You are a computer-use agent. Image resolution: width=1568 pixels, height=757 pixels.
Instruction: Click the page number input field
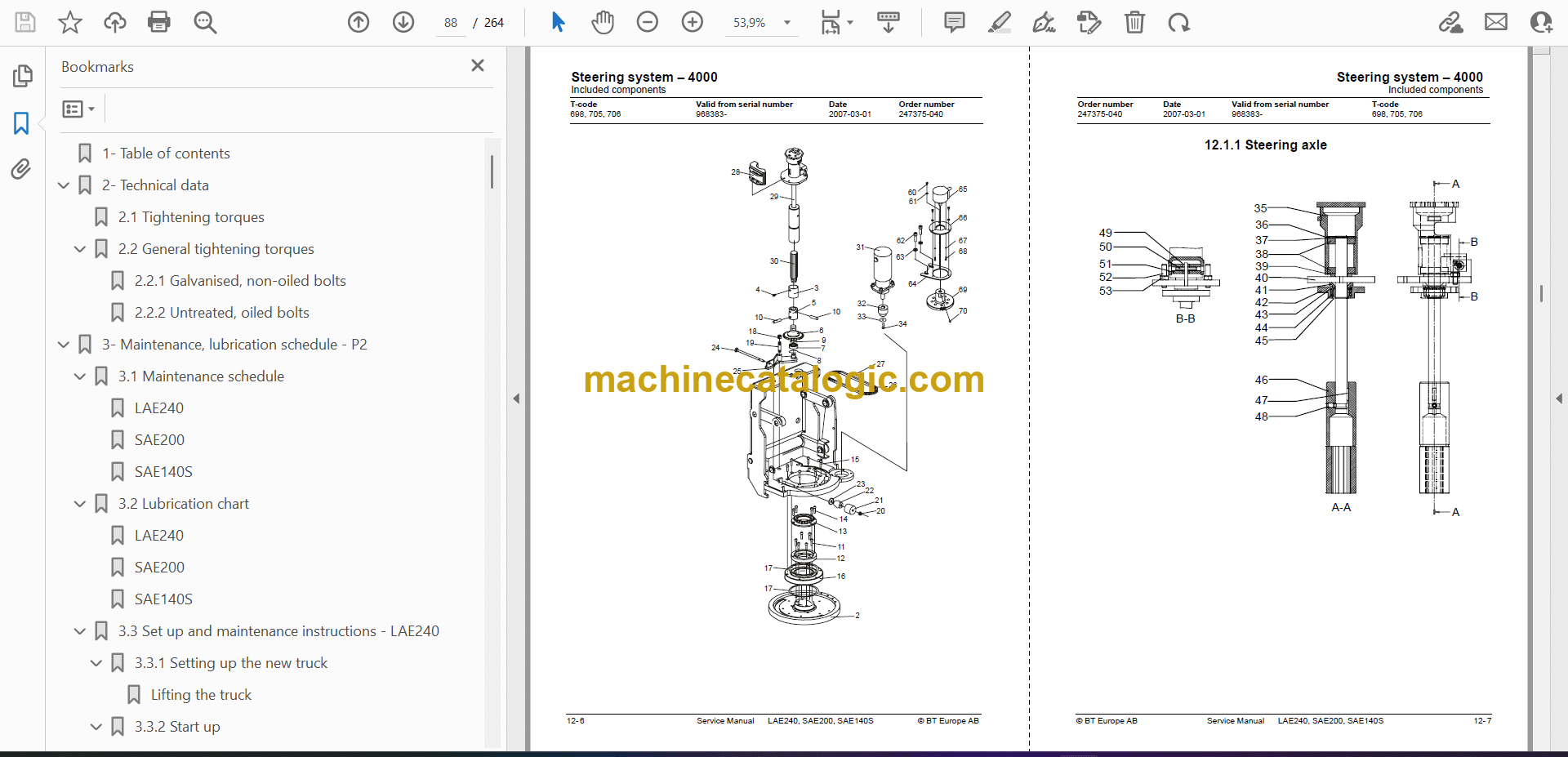451,23
